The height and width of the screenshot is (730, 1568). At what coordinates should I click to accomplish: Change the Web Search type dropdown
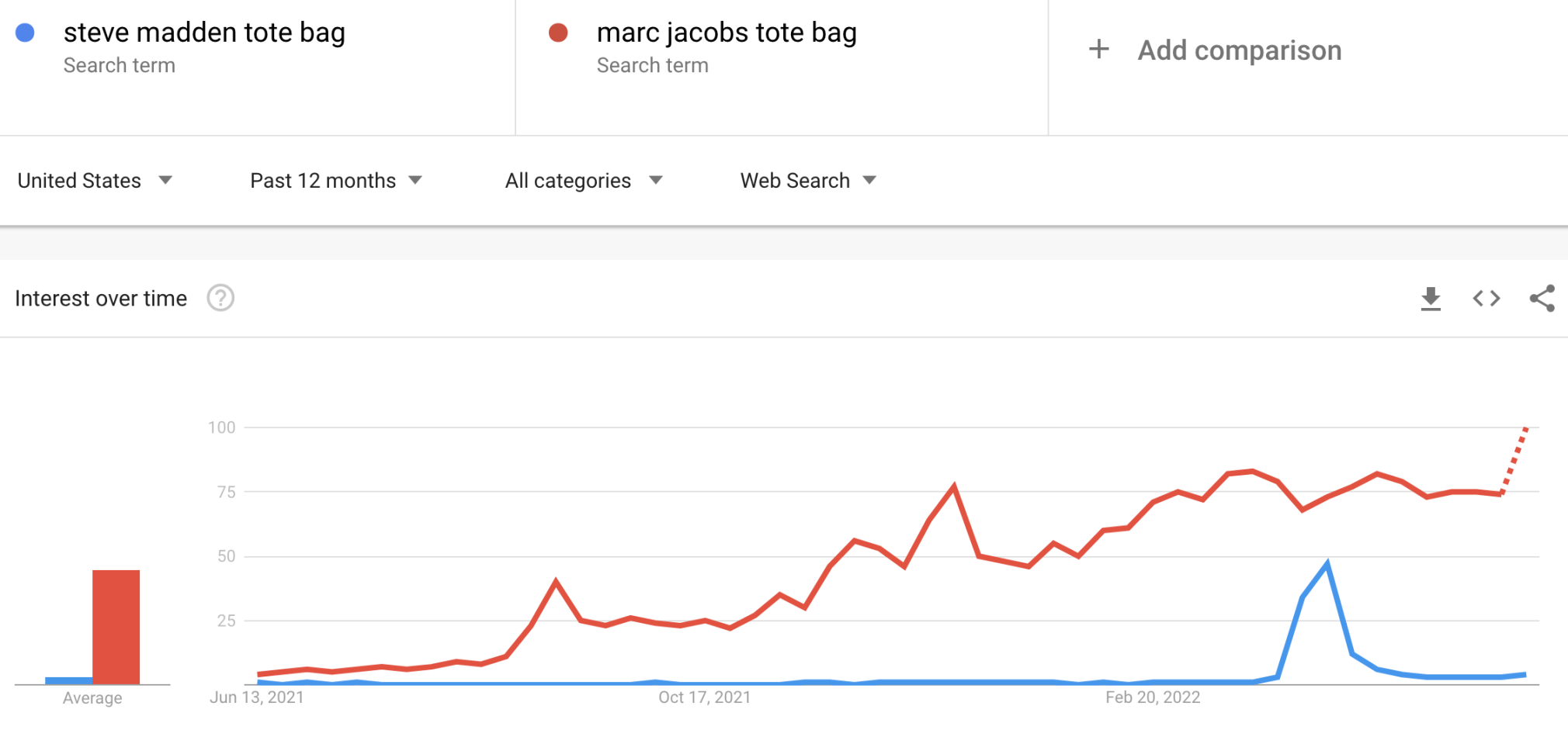808,181
